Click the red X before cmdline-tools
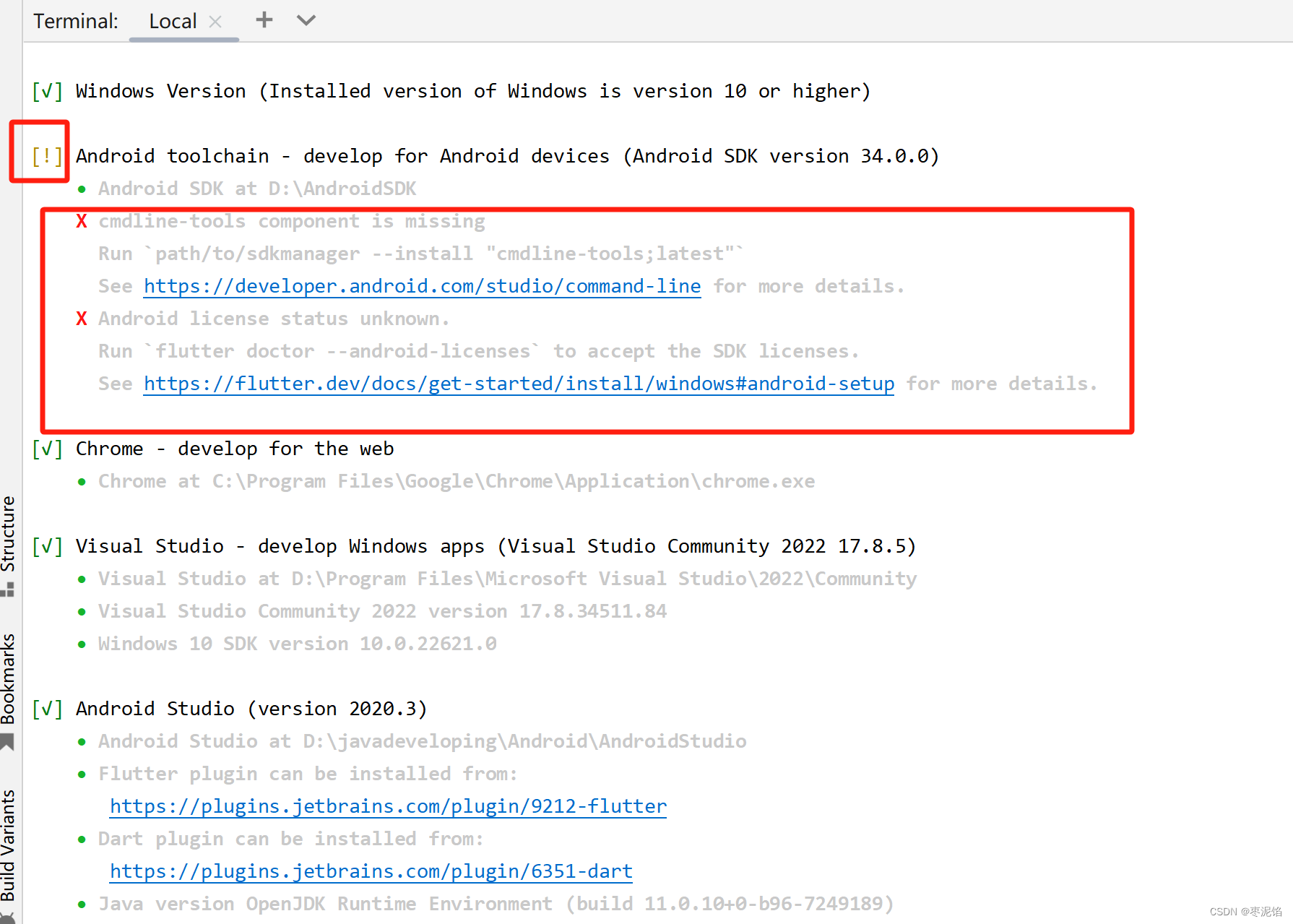 click(x=82, y=221)
